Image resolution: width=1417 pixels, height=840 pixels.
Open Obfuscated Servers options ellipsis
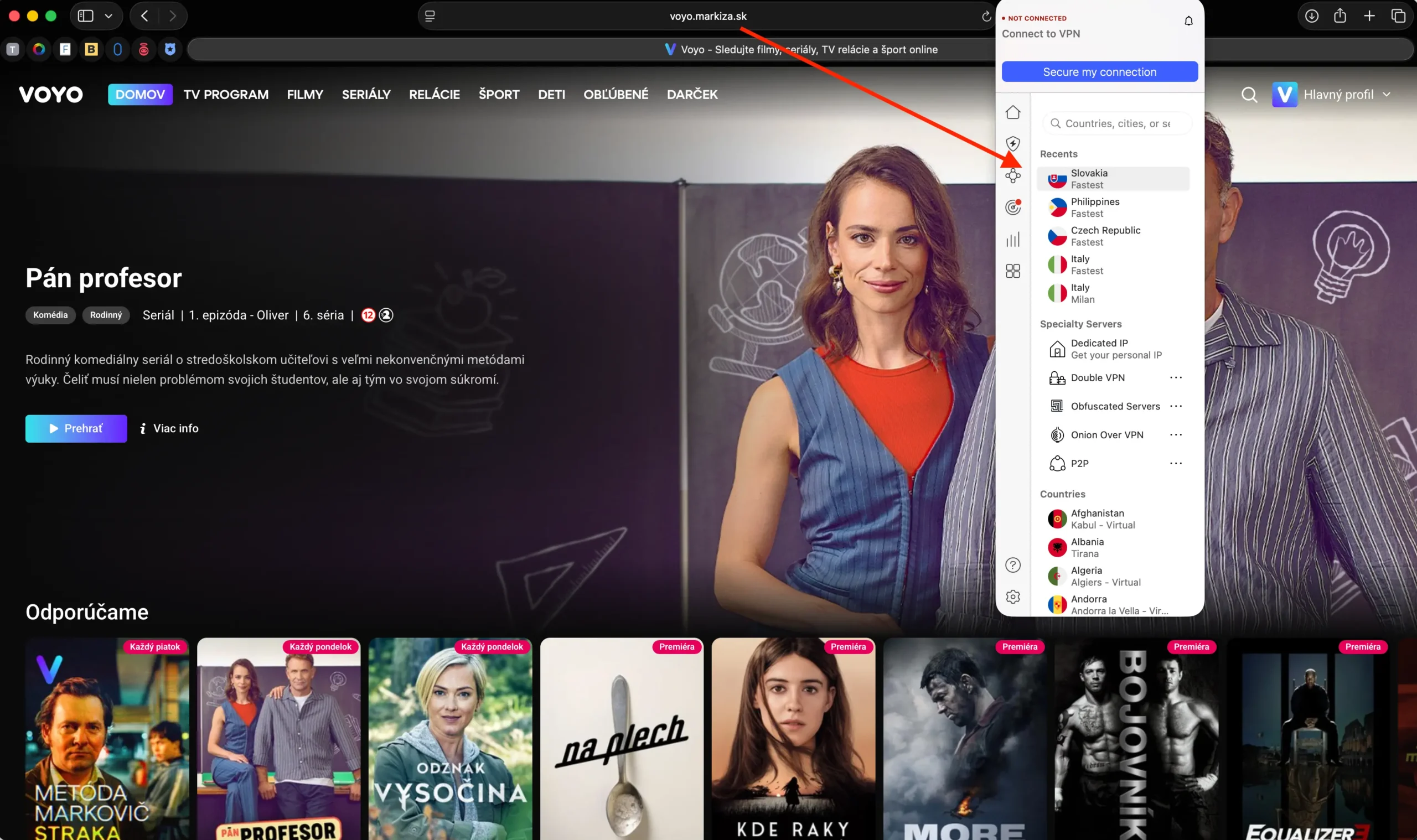coord(1175,406)
